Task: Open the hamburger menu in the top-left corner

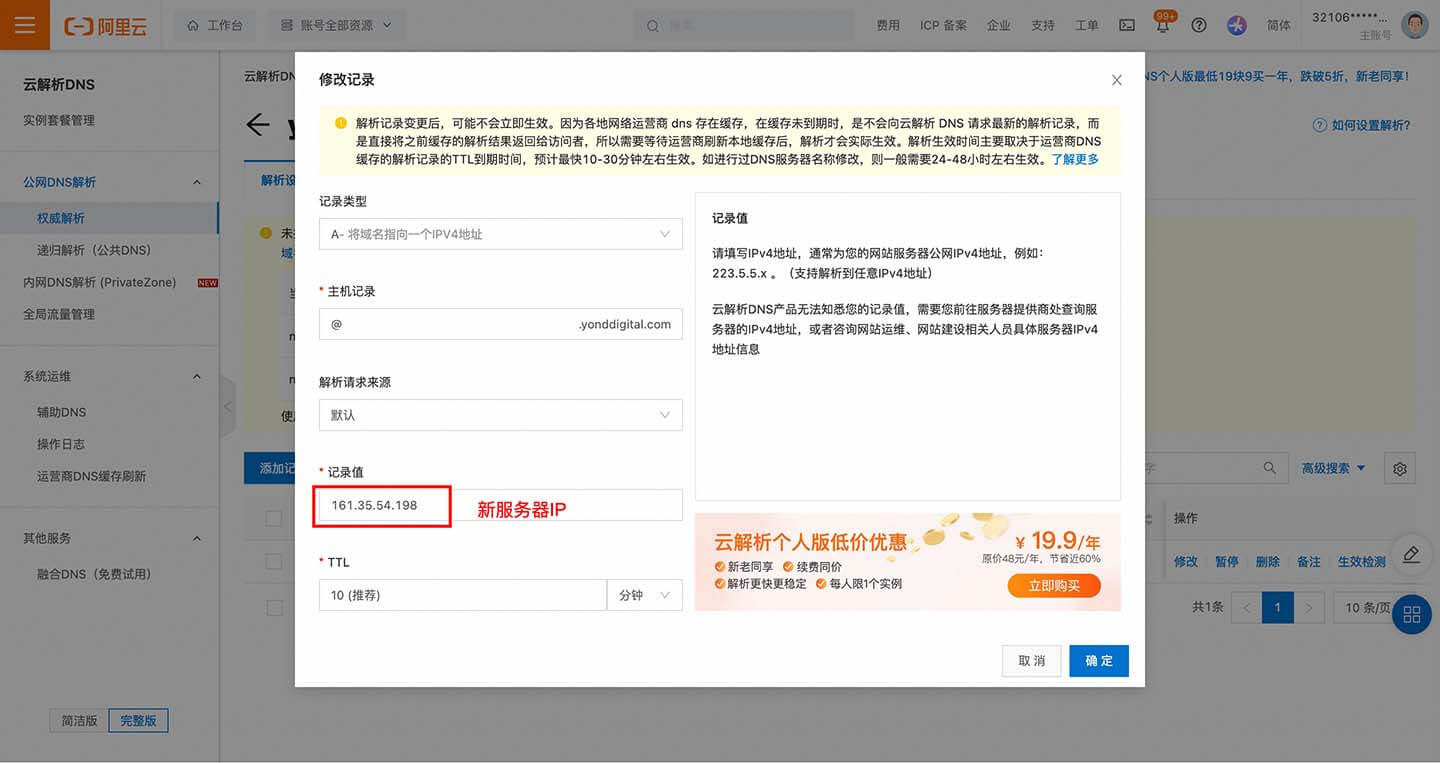Action: click(x=25, y=25)
